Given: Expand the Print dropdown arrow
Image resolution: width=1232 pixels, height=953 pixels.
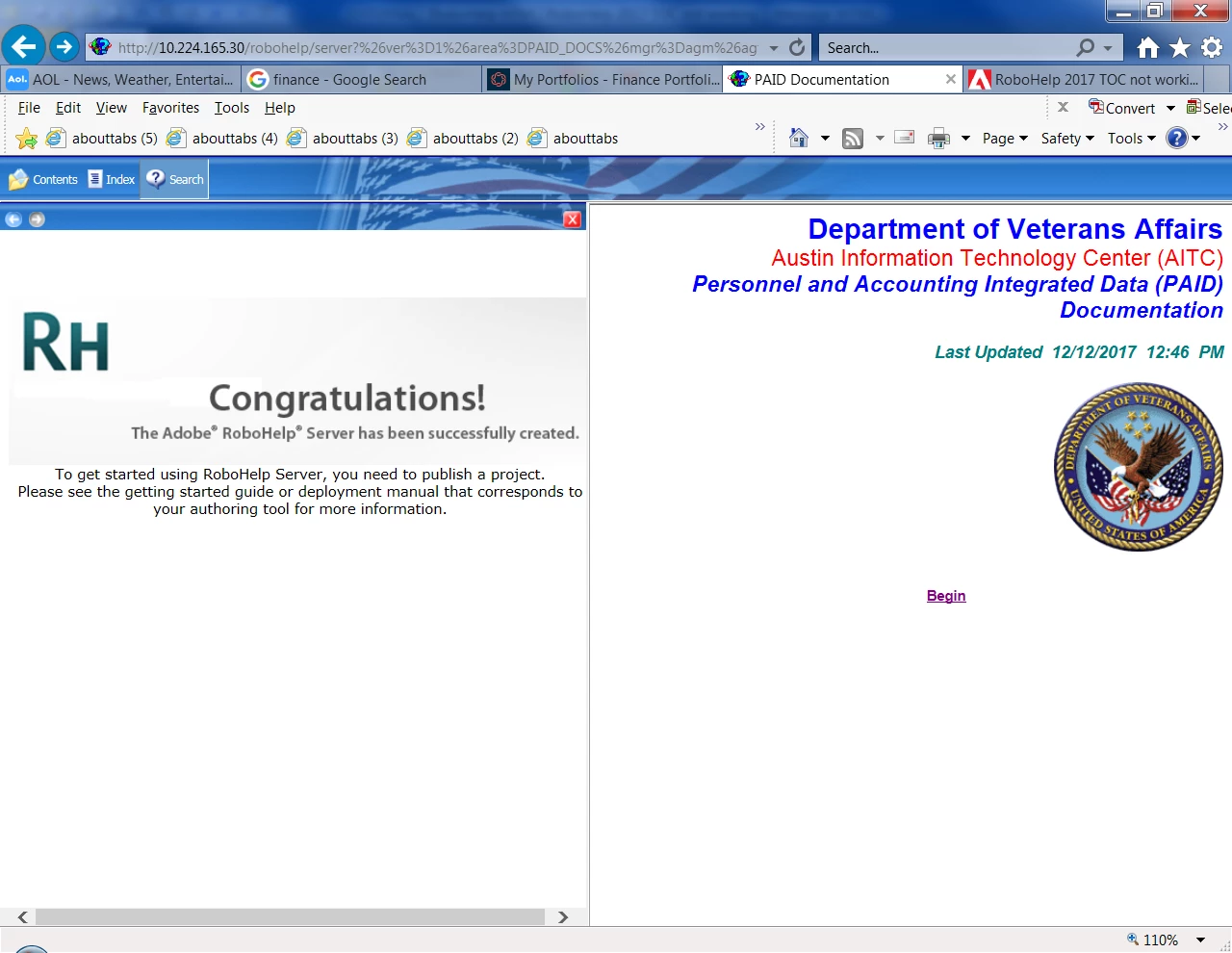Looking at the screenshot, I should (965, 139).
